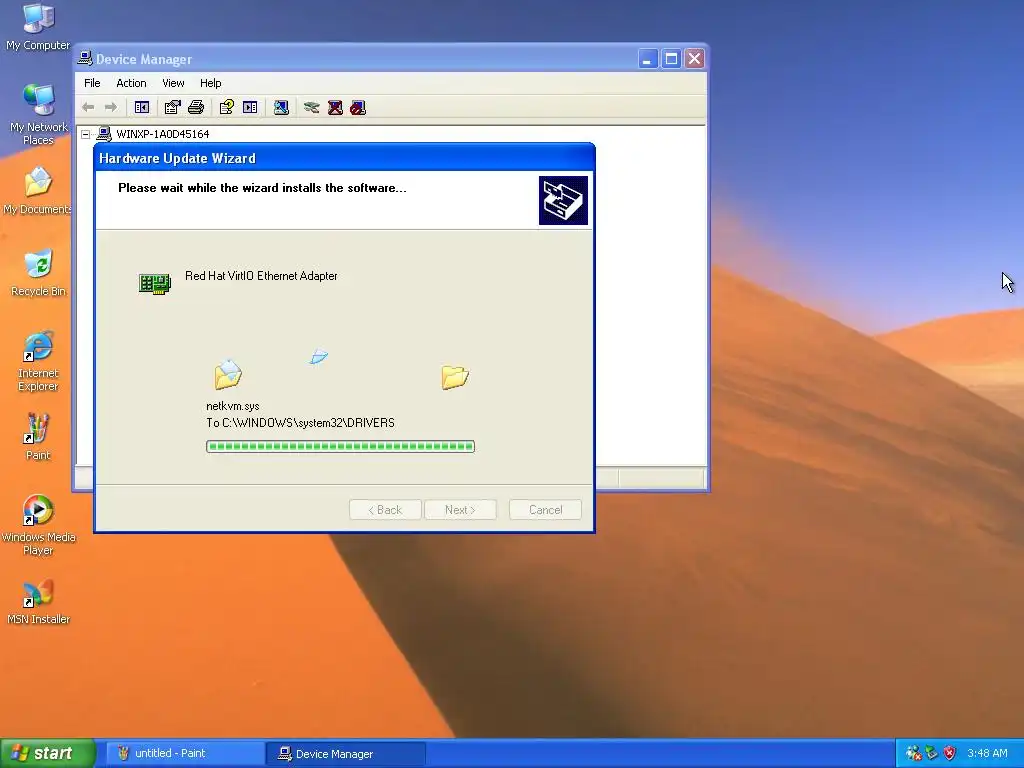This screenshot has height=768, width=1024.
Task: Click the green installation progress bar
Action: [x=340, y=447]
